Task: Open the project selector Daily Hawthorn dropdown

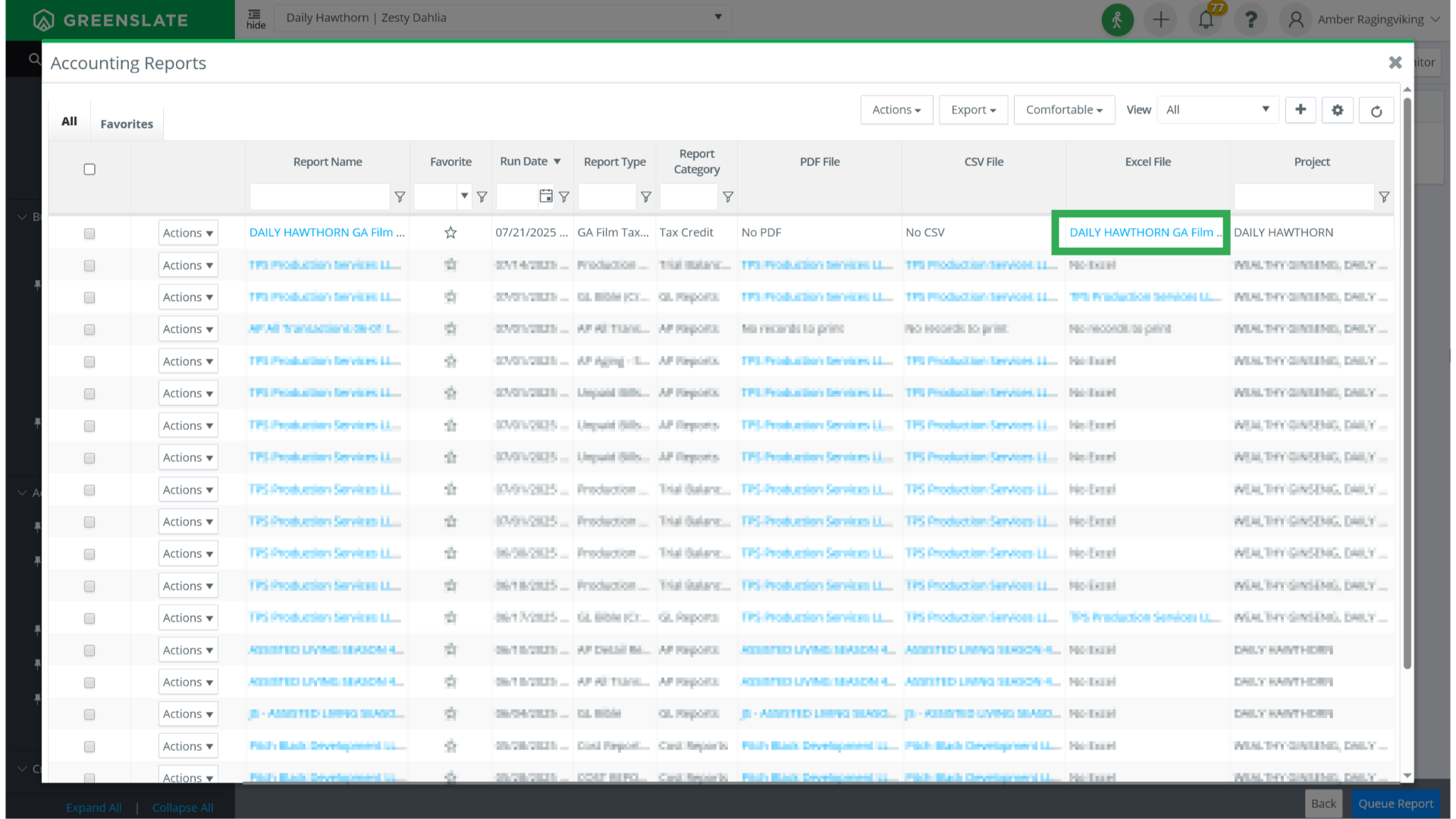Action: pyautogui.click(x=503, y=18)
